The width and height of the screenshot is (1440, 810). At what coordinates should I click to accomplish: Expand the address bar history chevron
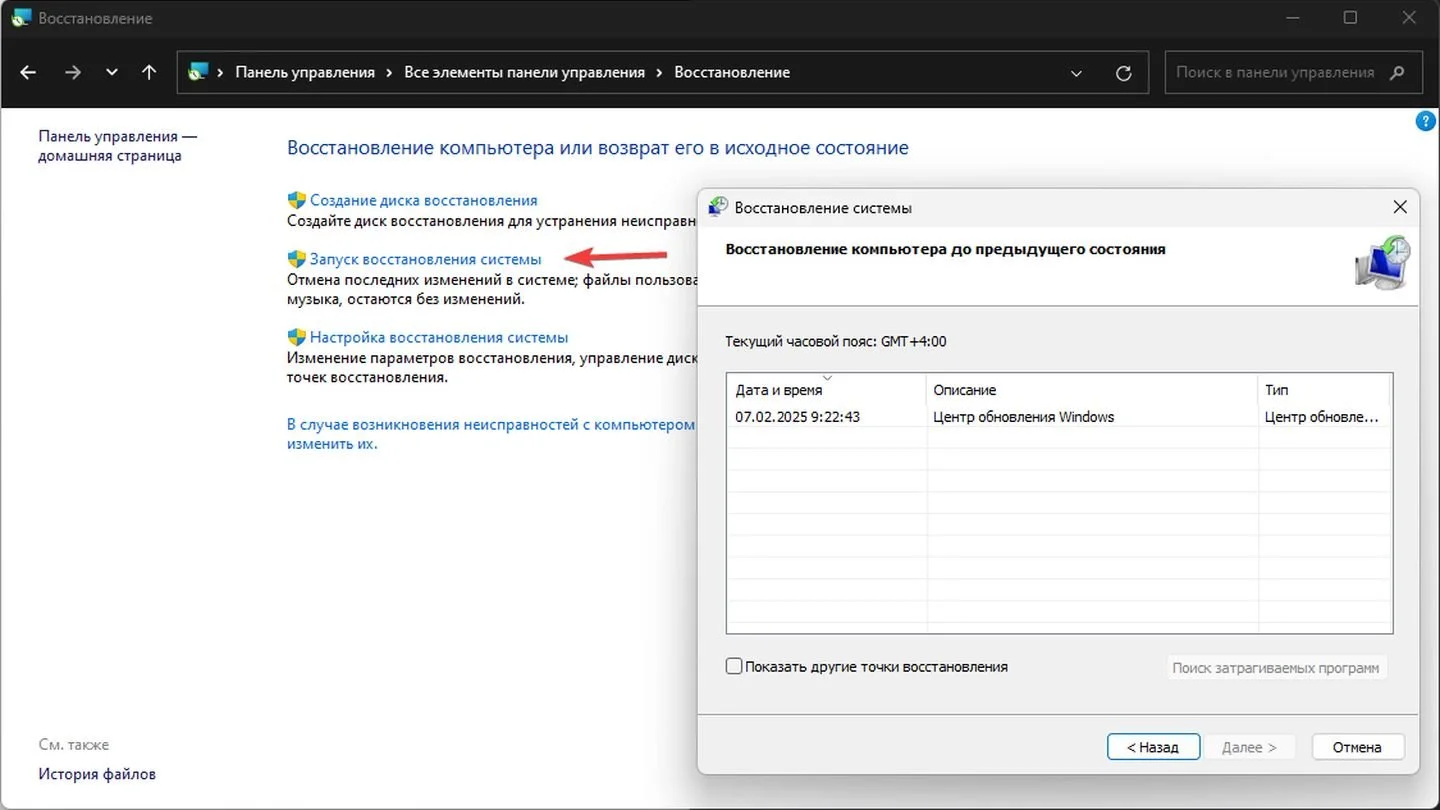click(x=1076, y=73)
